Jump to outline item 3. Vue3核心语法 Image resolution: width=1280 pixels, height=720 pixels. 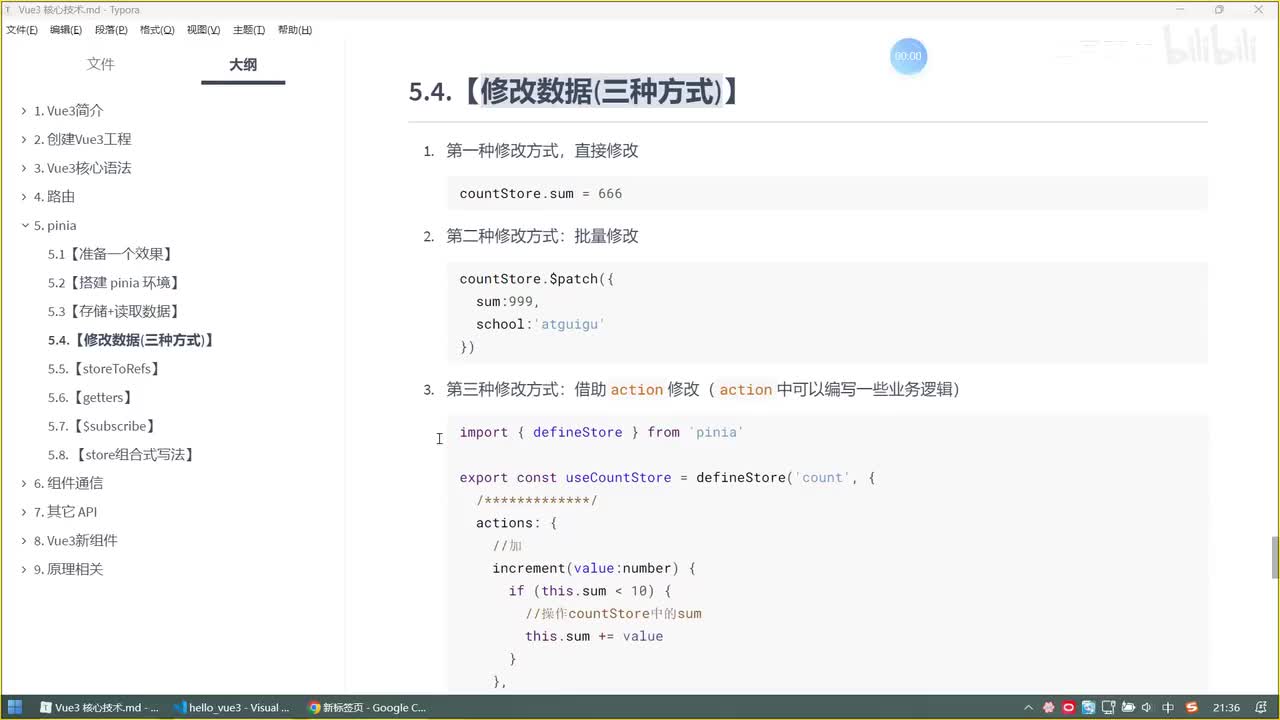(83, 168)
